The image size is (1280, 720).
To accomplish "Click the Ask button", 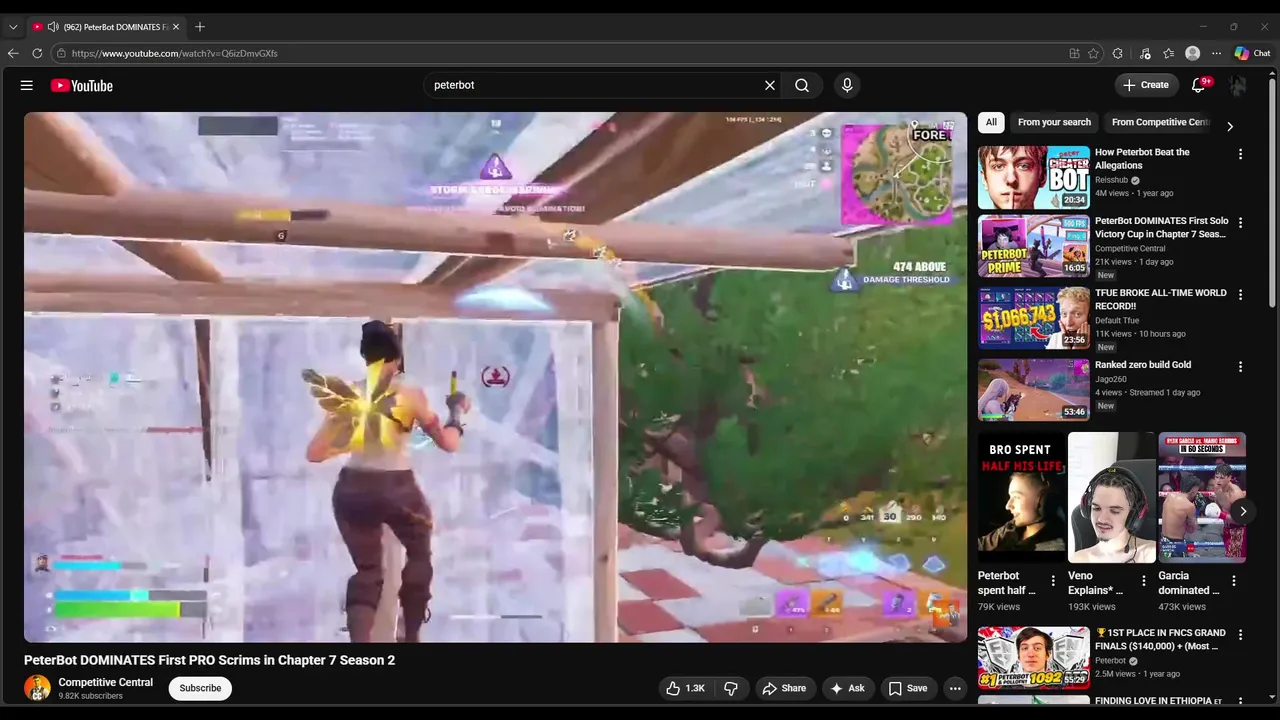I will tap(848, 688).
